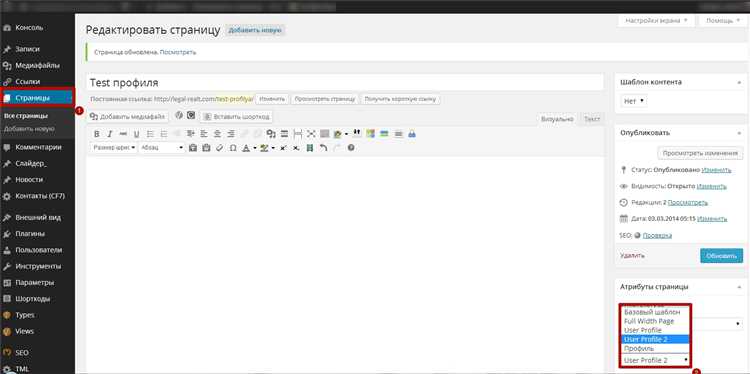Open editor help via the question mark icon

(351, 148)
